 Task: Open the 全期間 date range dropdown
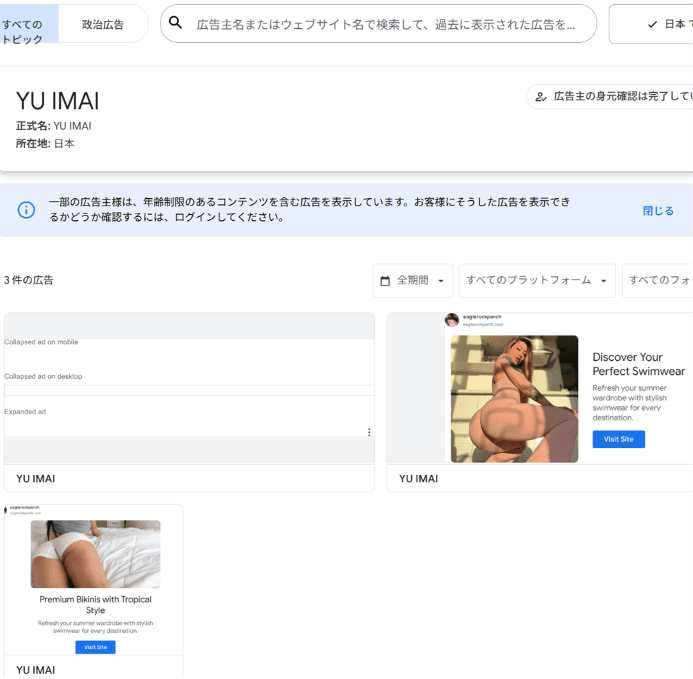[x=412, y=281]
